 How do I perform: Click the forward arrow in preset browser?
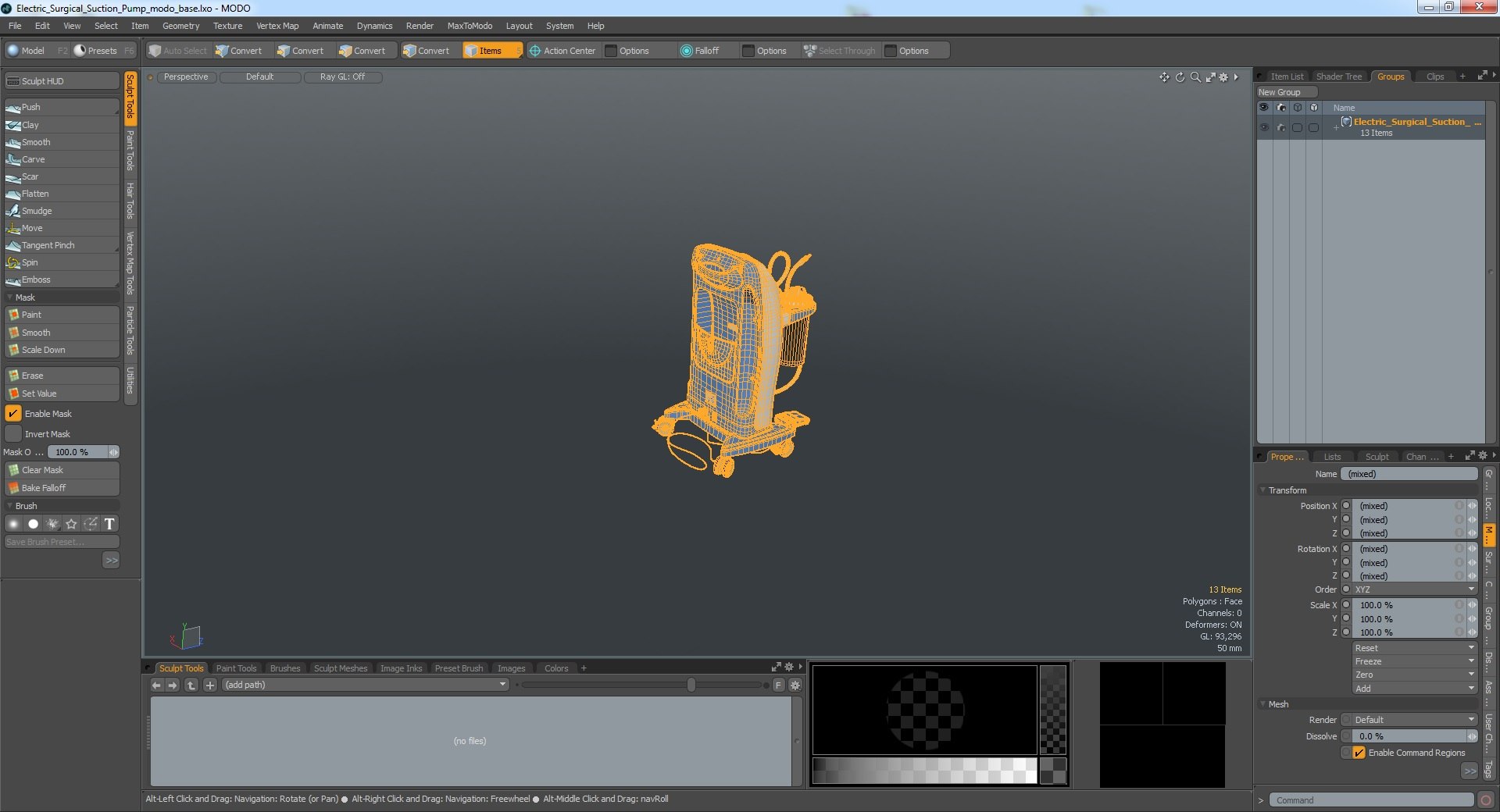click(173, 686)
